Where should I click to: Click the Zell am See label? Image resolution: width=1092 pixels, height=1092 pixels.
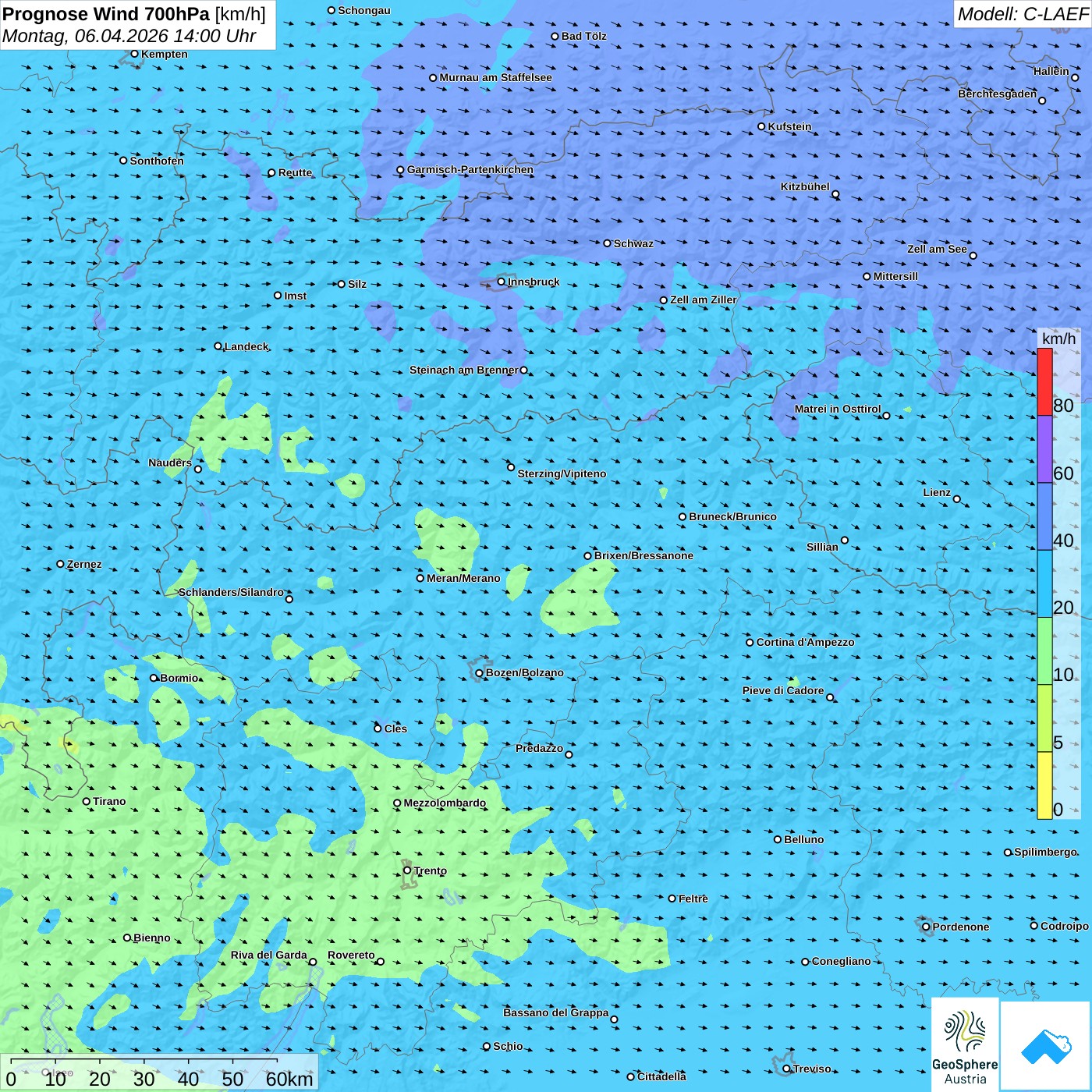coord(937,249)
